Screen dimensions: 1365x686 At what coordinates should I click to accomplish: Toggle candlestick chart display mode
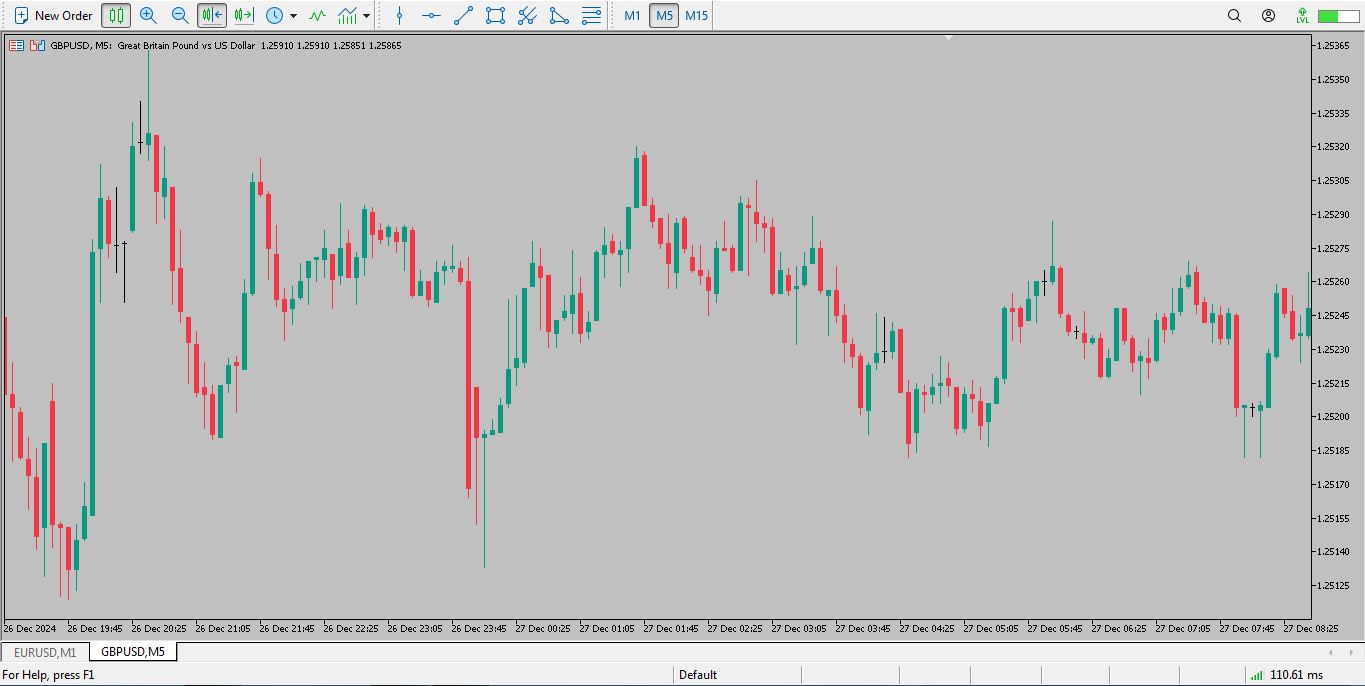pyautogui.click(x=117, y=15)
